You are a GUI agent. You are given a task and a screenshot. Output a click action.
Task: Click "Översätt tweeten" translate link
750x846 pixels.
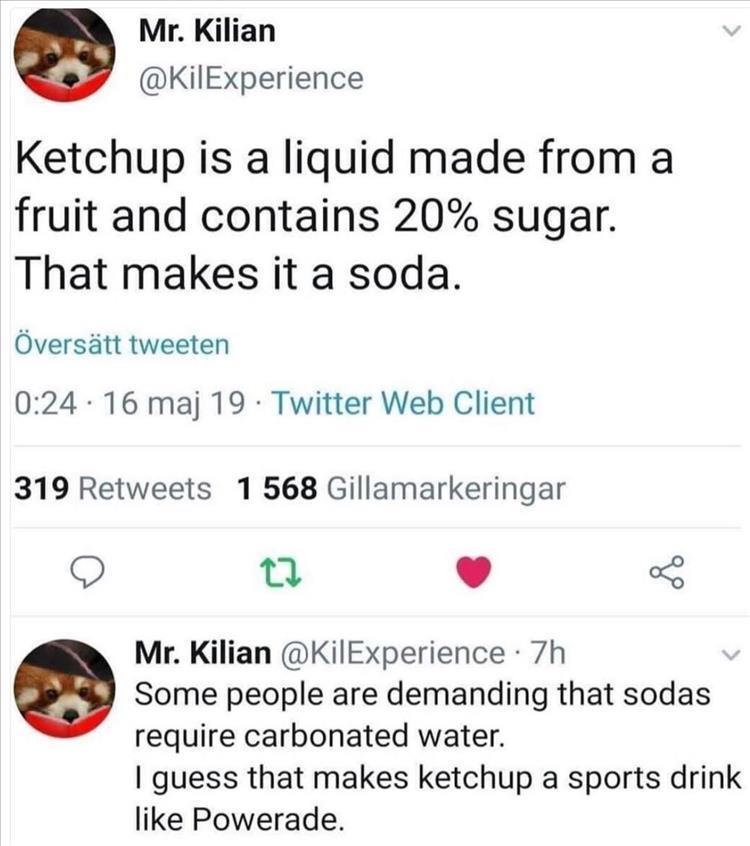pos(122,345)
